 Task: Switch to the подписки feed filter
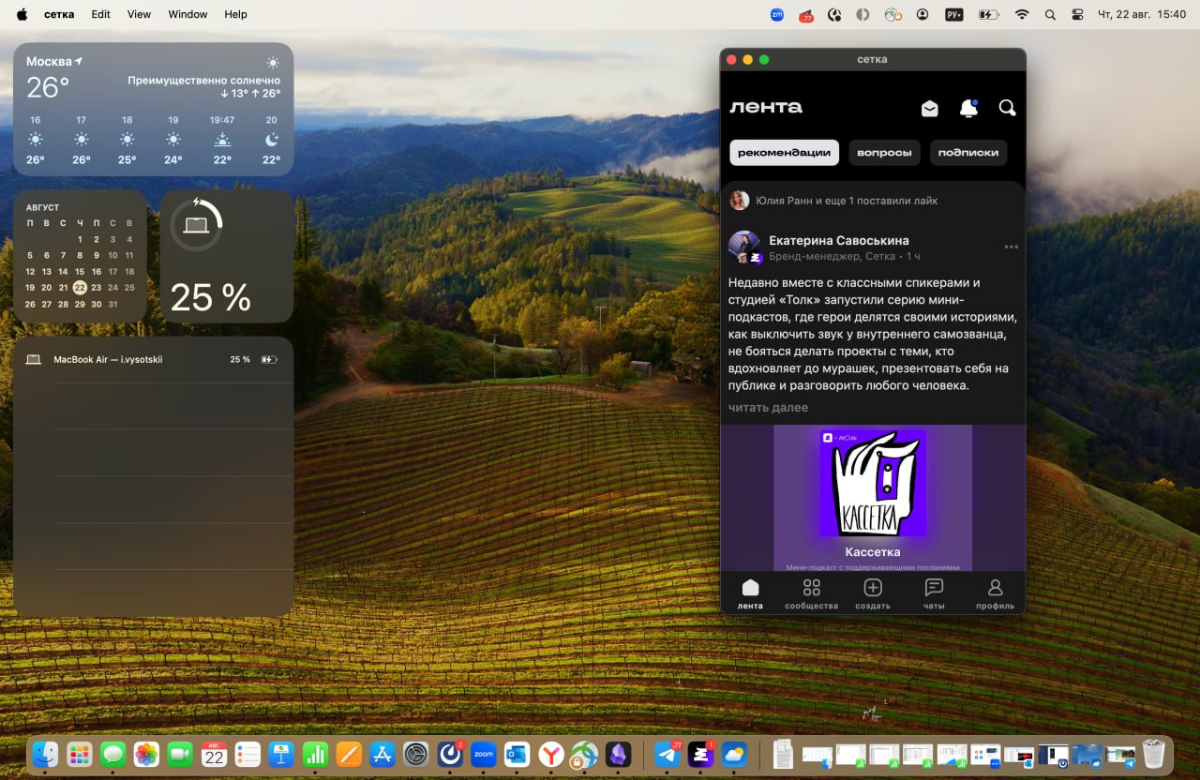point(968,153)
